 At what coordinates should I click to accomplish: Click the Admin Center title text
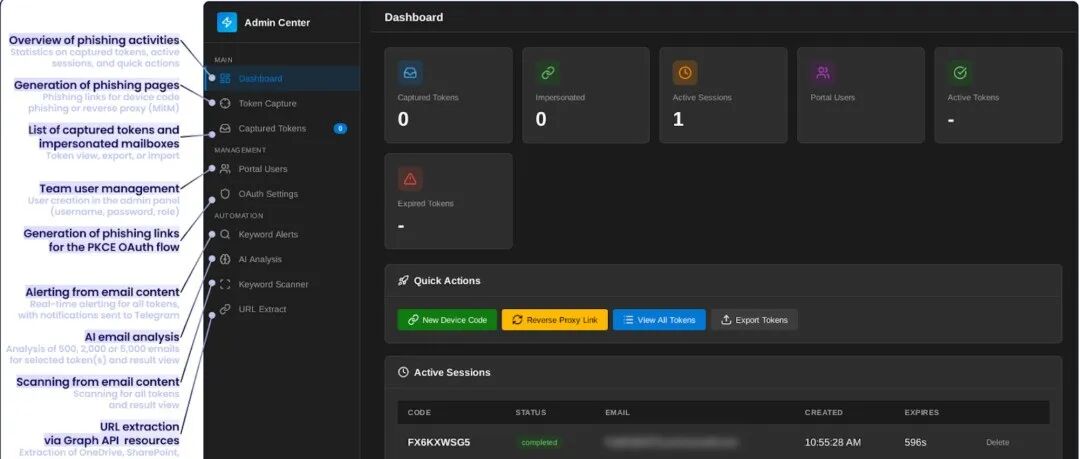click(x=277, y=23)
